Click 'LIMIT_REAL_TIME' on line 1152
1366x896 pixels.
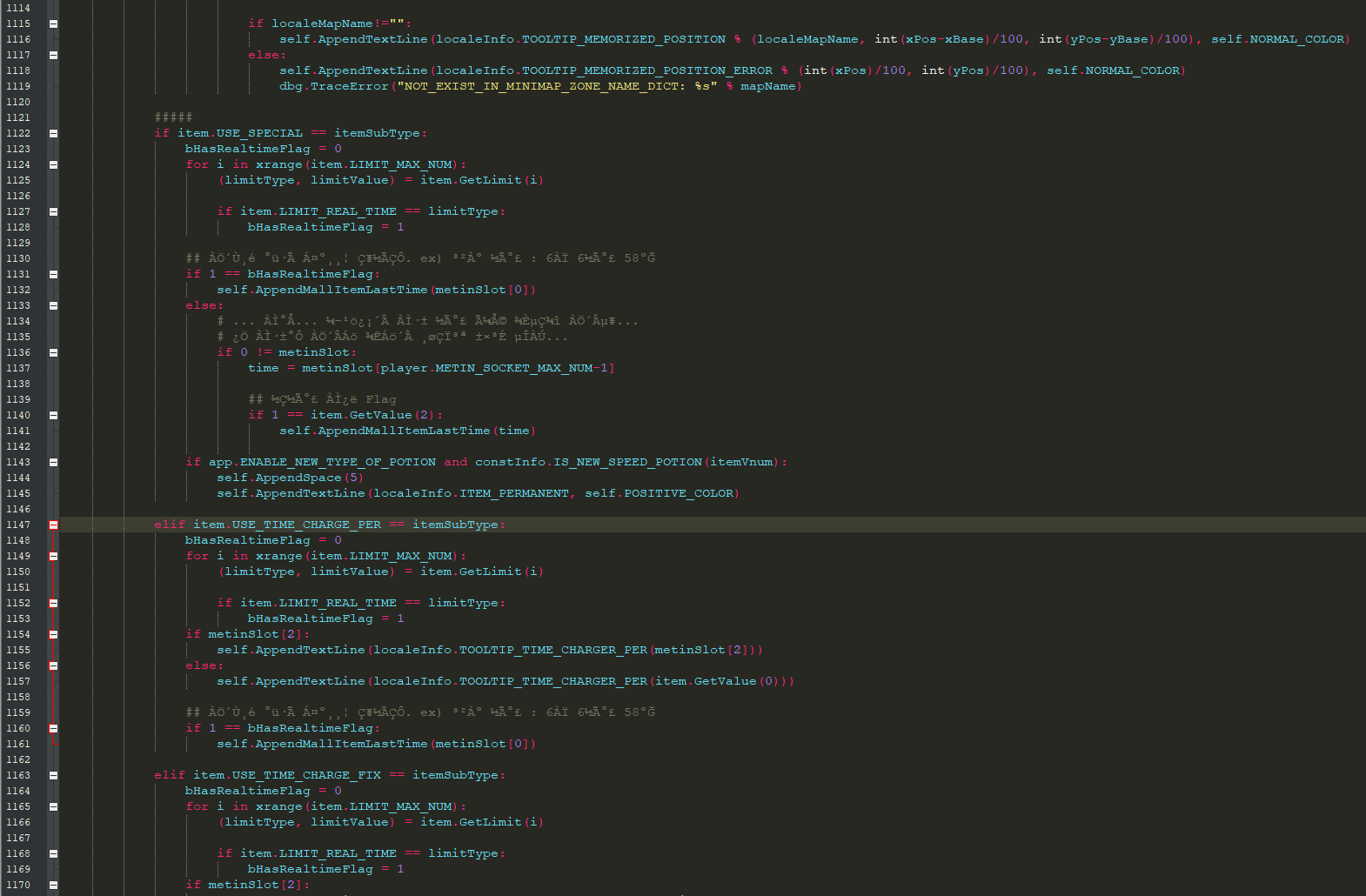pyautogui.click(x=338, y=603)
